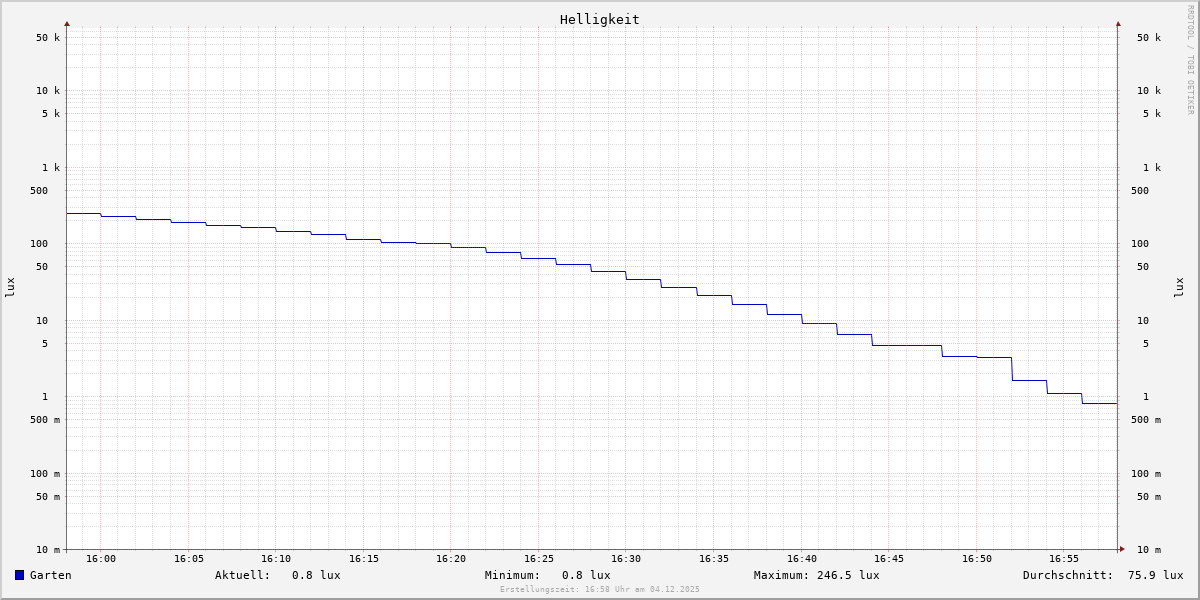Viewport: 1200px width, 600px height.
Task: Click the left vertical lux axis title
Action: click(x=10, y=287)
